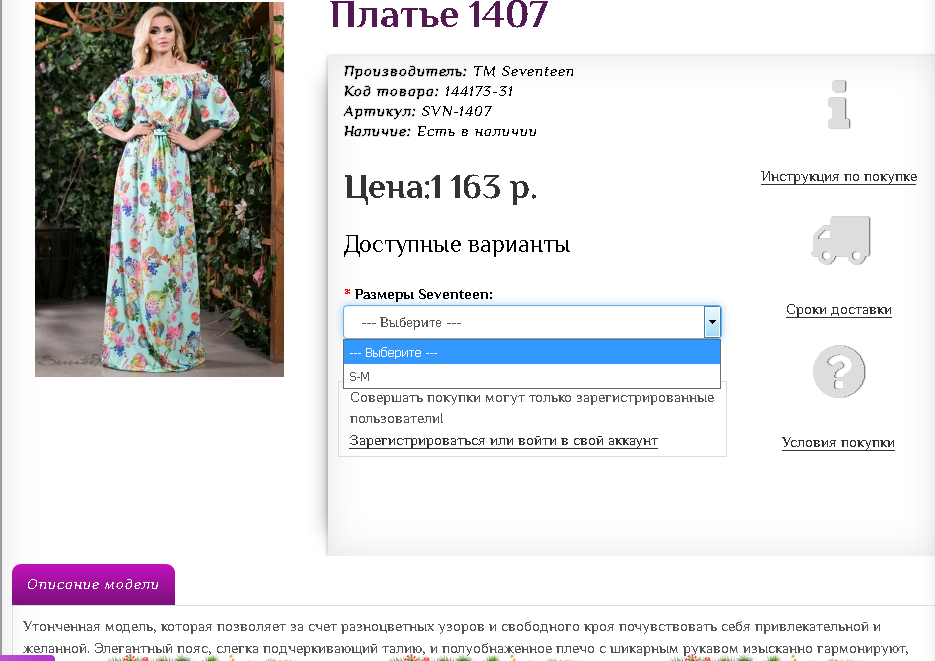
Task: Click the Производитель: TM Seventeen line
Action: pyautogui.click(x=459, y=72)
